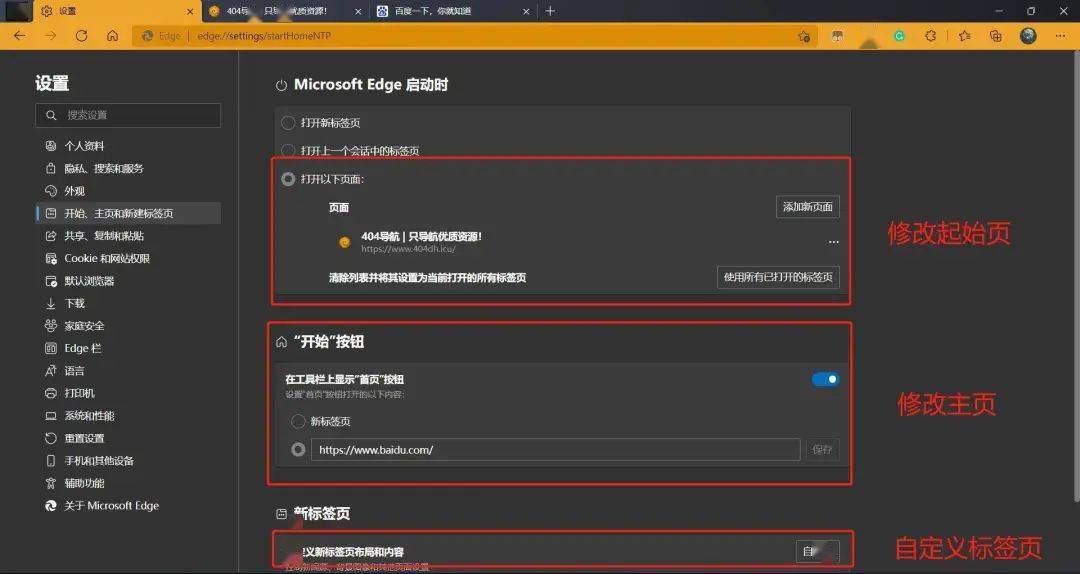Open the Extensions puzzle icon

[931, 37]
